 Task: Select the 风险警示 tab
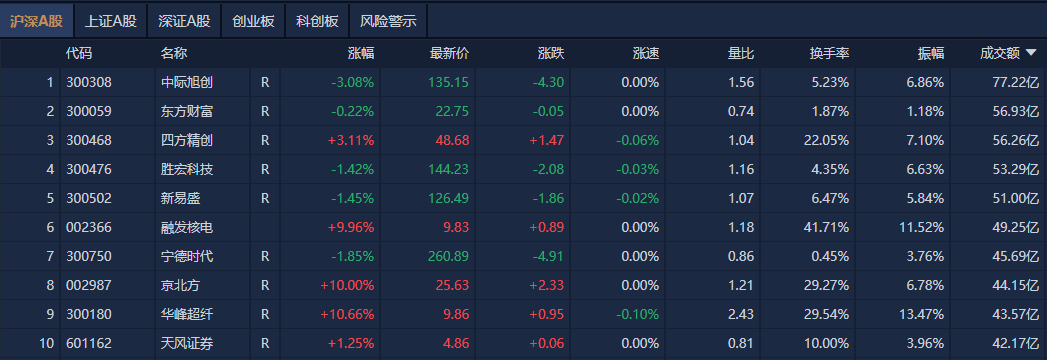388,21
